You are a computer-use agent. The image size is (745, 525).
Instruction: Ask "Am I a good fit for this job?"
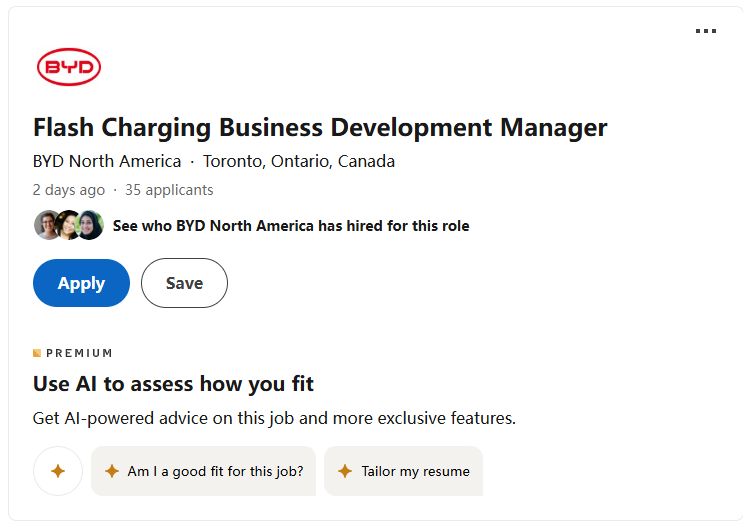[x=203, y=471]
